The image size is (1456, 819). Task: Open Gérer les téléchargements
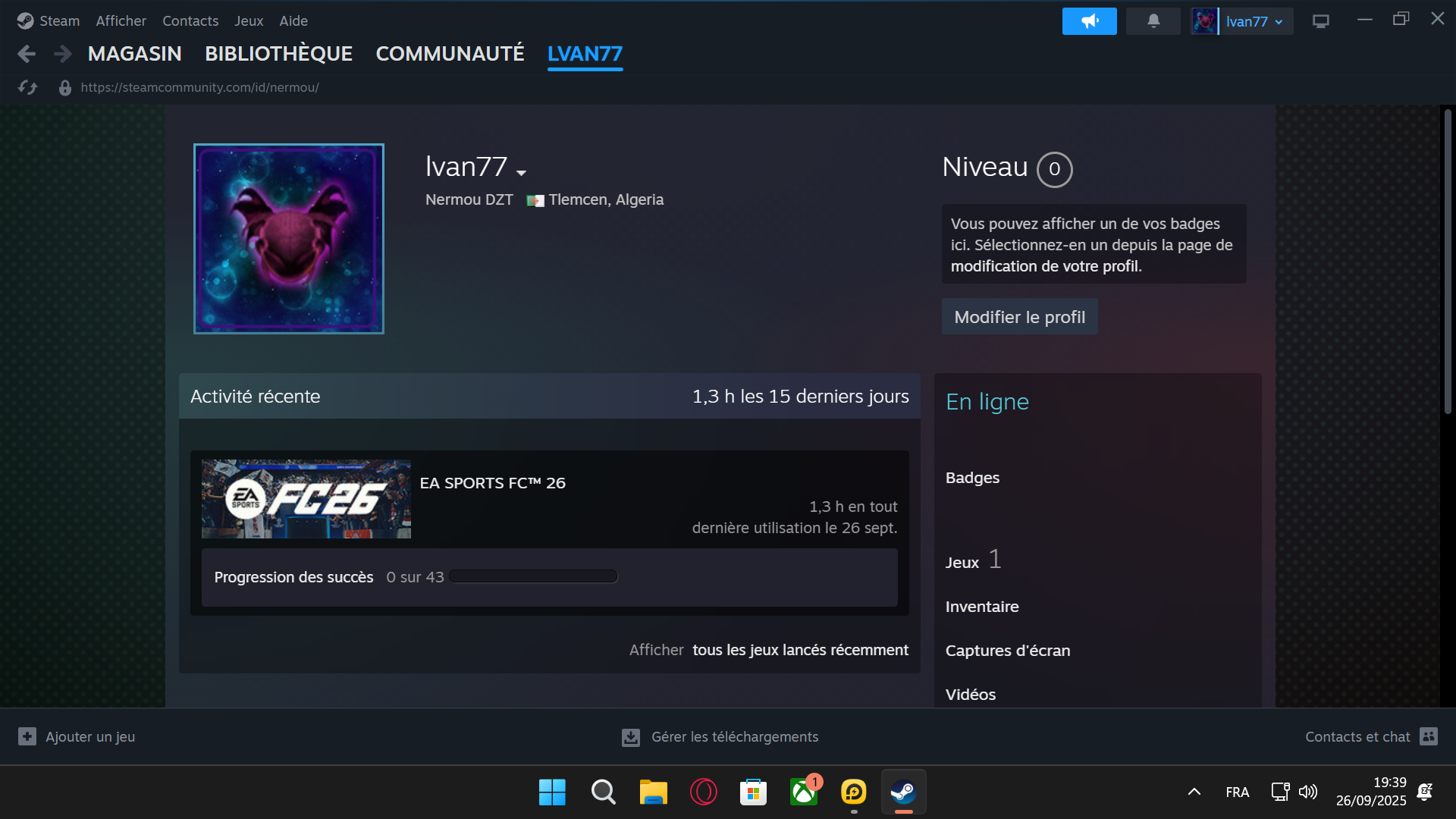(734, 736)
